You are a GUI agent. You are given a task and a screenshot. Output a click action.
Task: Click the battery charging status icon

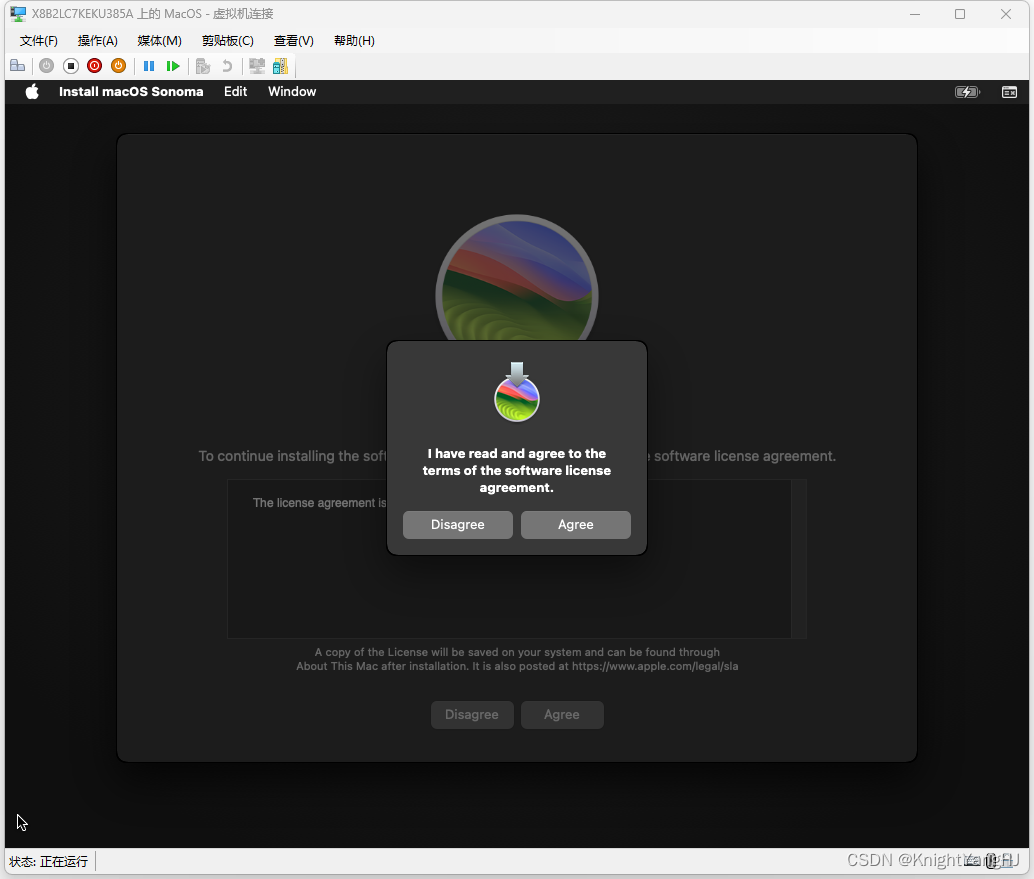click(967, 92)
